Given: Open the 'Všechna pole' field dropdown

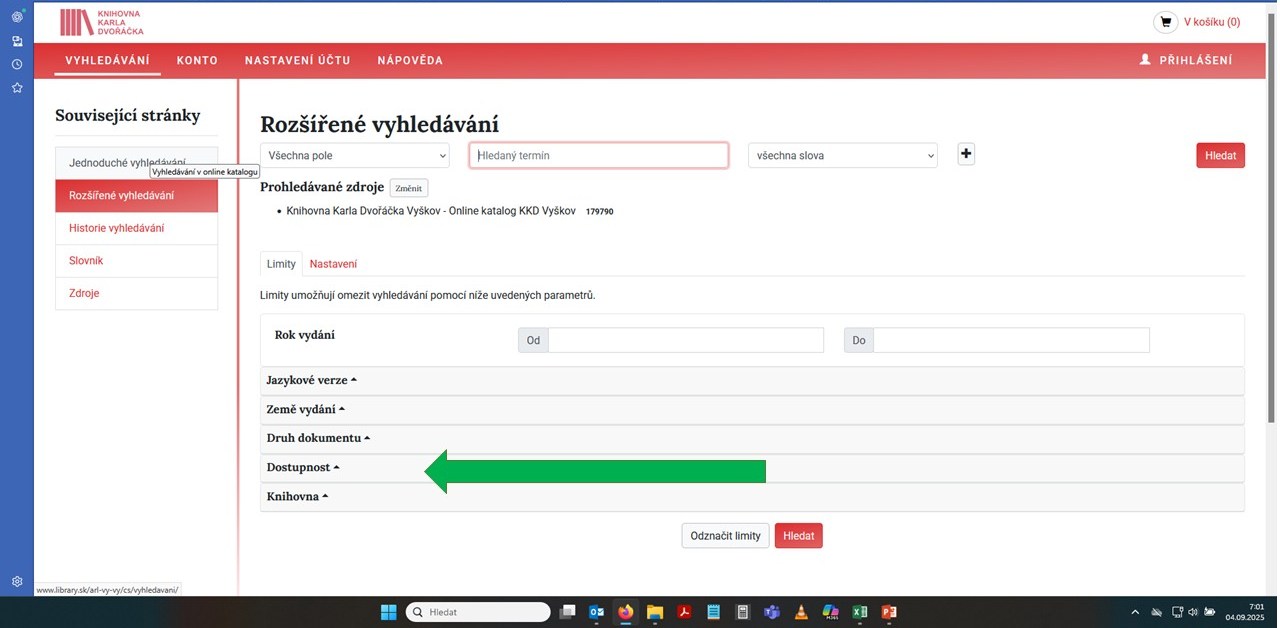Looking at the screenshot, I should coord(355,156).
